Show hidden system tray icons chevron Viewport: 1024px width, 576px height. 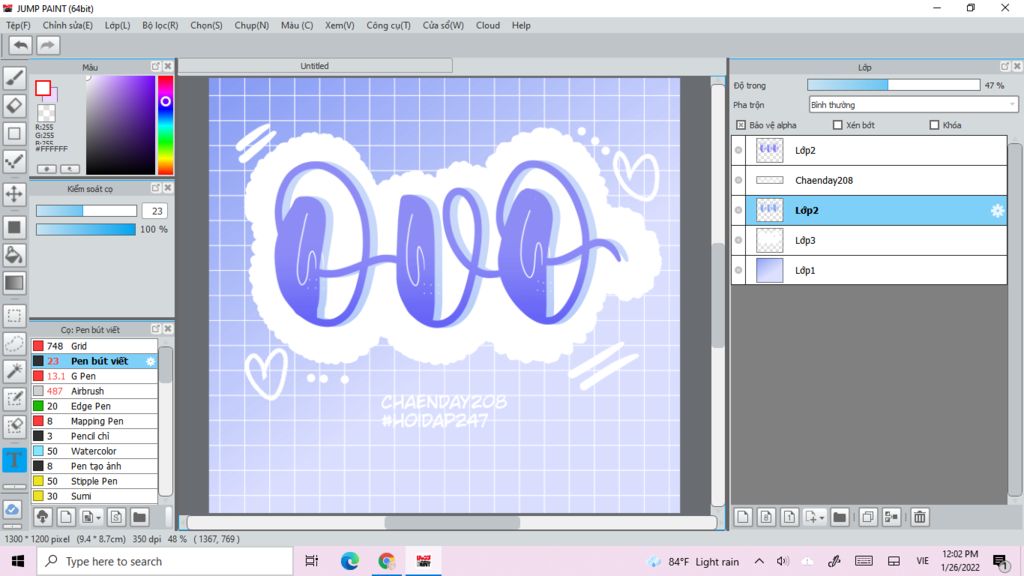point(759,562)
